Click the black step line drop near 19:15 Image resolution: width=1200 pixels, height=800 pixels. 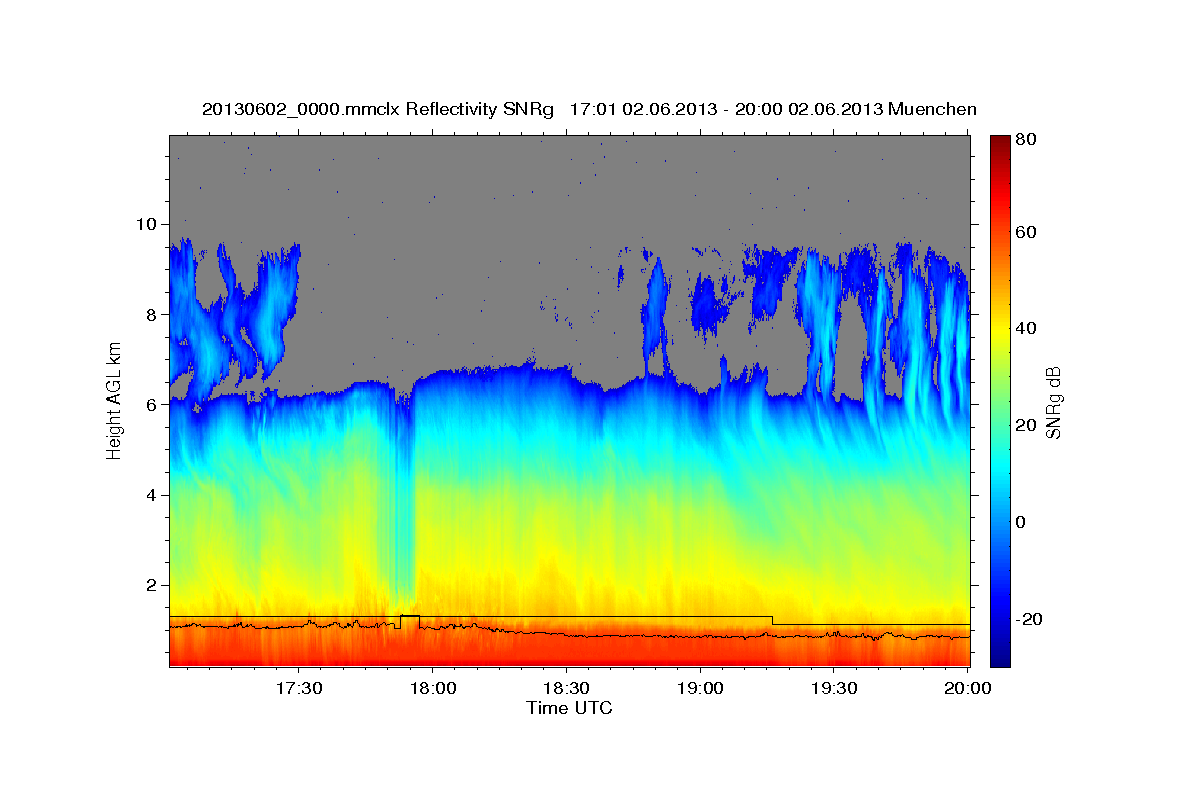pyautogui.click(x=772, y=620)
